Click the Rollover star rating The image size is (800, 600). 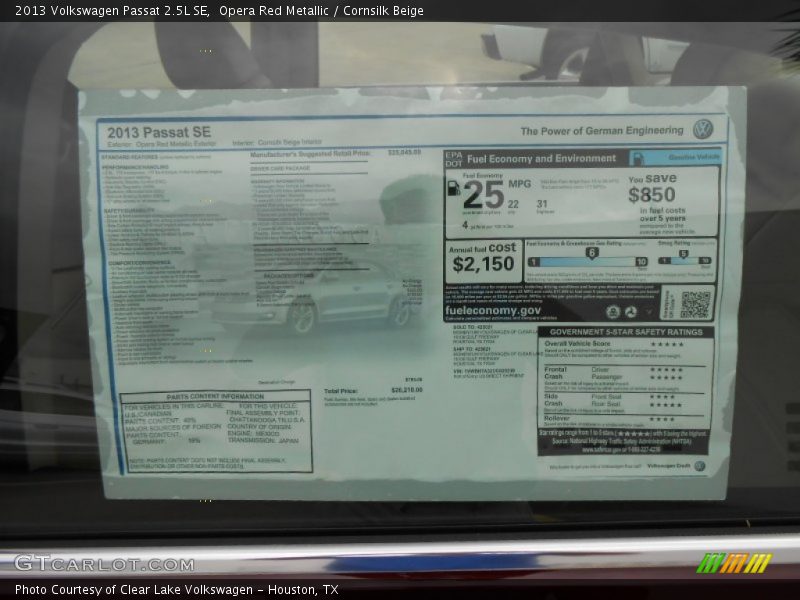pos(663,419)
